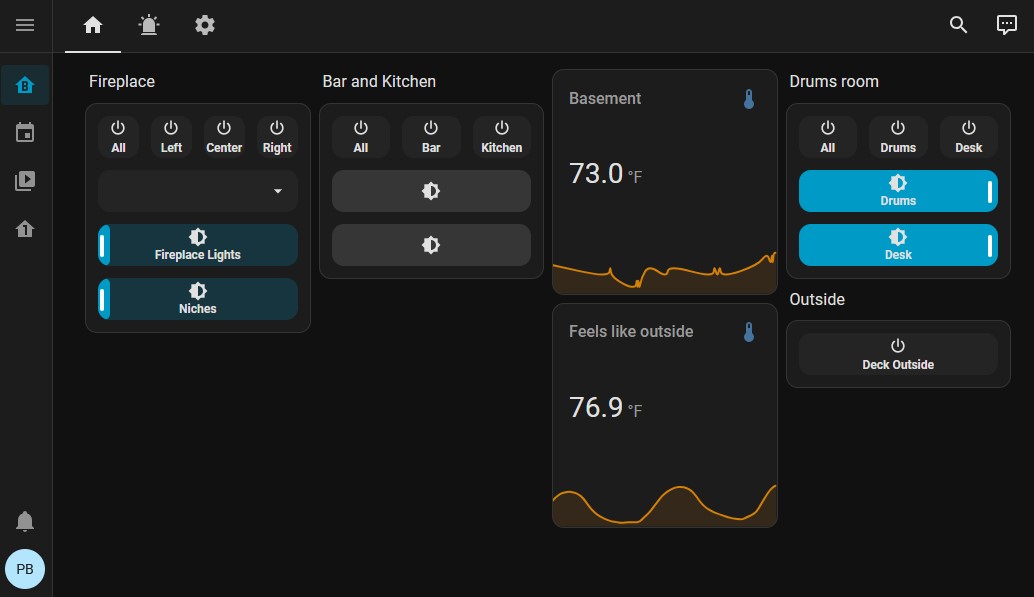This screenshot has height=597, width=1034.
Task: Click the Basement temperature history graph
Action: tap(665, 274)
